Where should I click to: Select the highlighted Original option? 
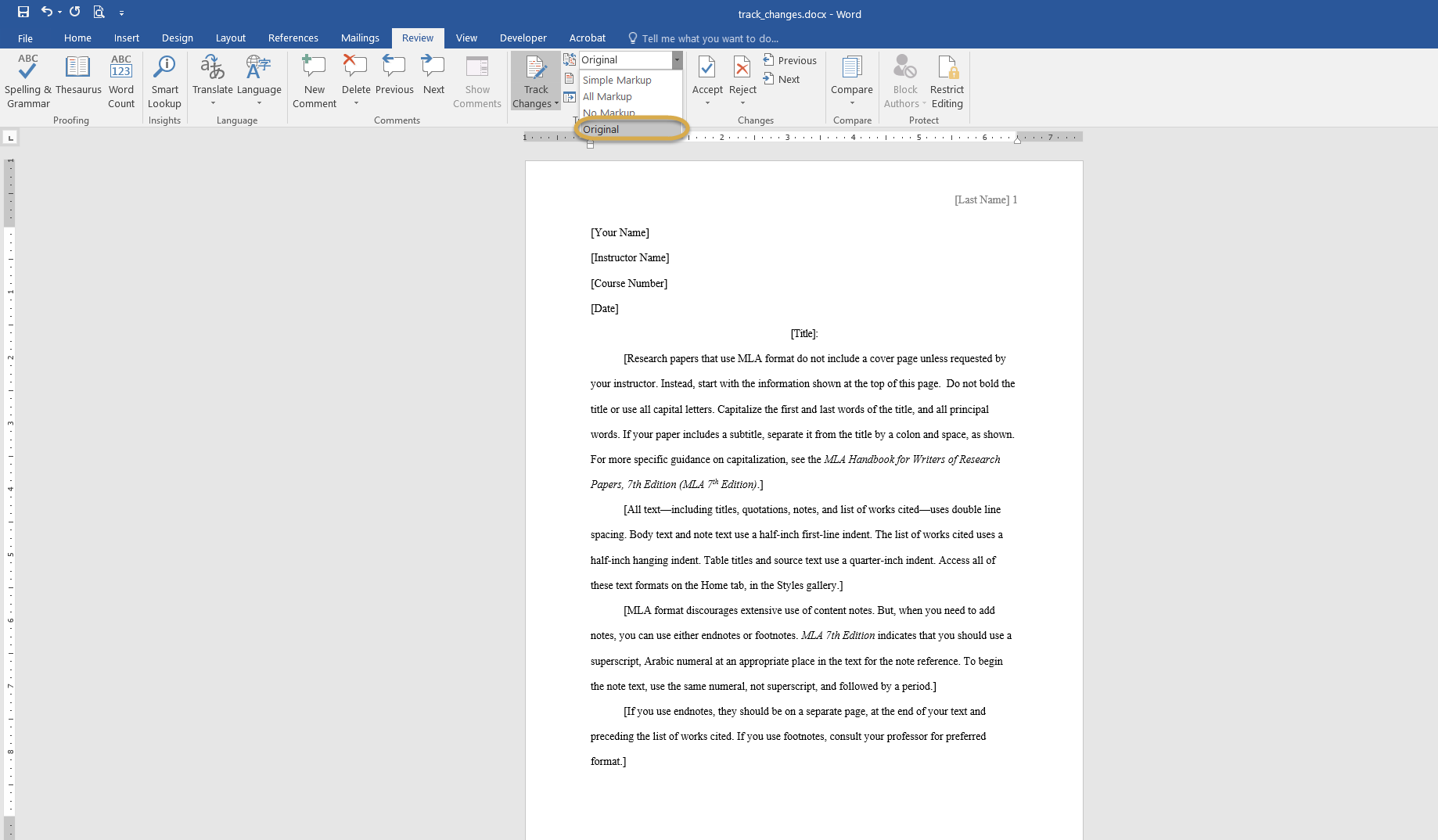pos(601,129)
